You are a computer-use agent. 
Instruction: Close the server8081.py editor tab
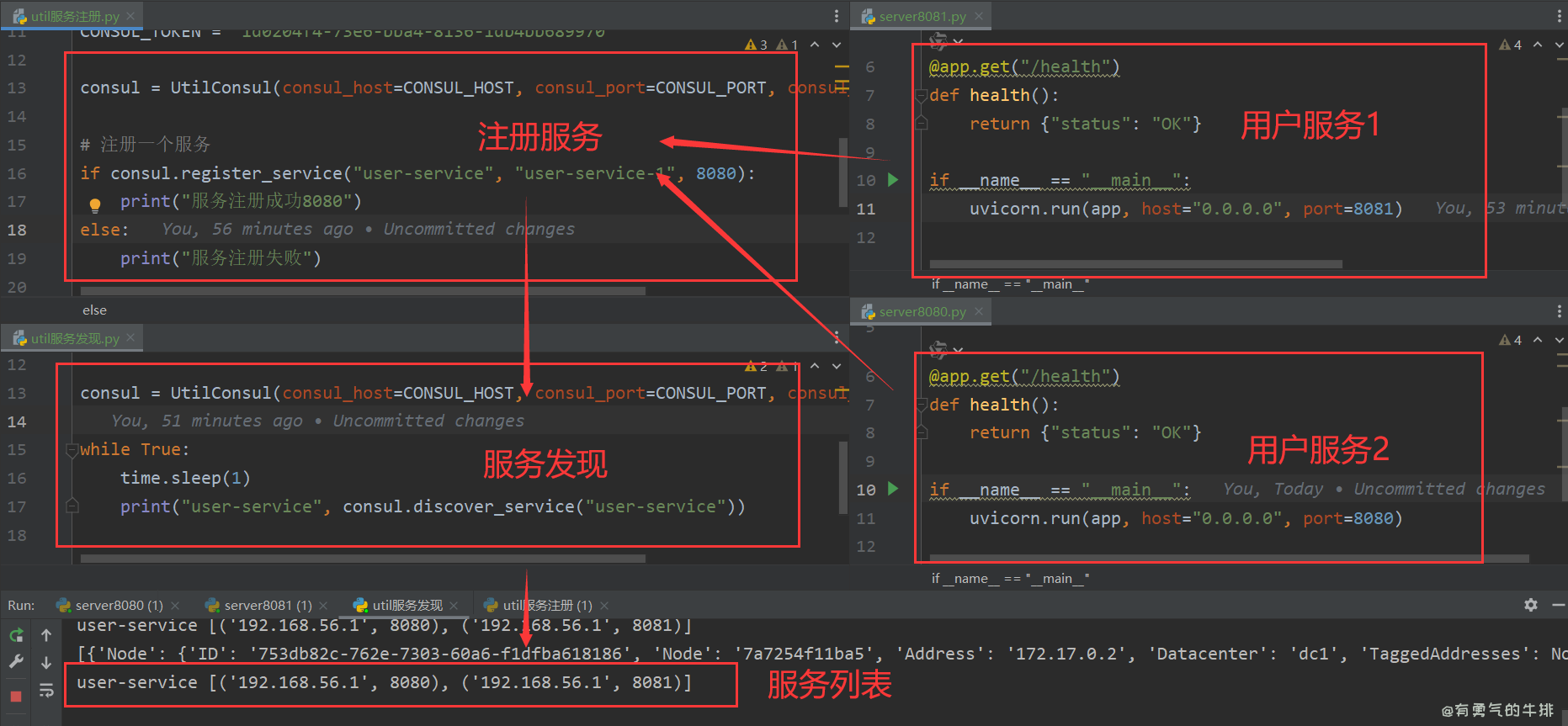coord(979,16)
